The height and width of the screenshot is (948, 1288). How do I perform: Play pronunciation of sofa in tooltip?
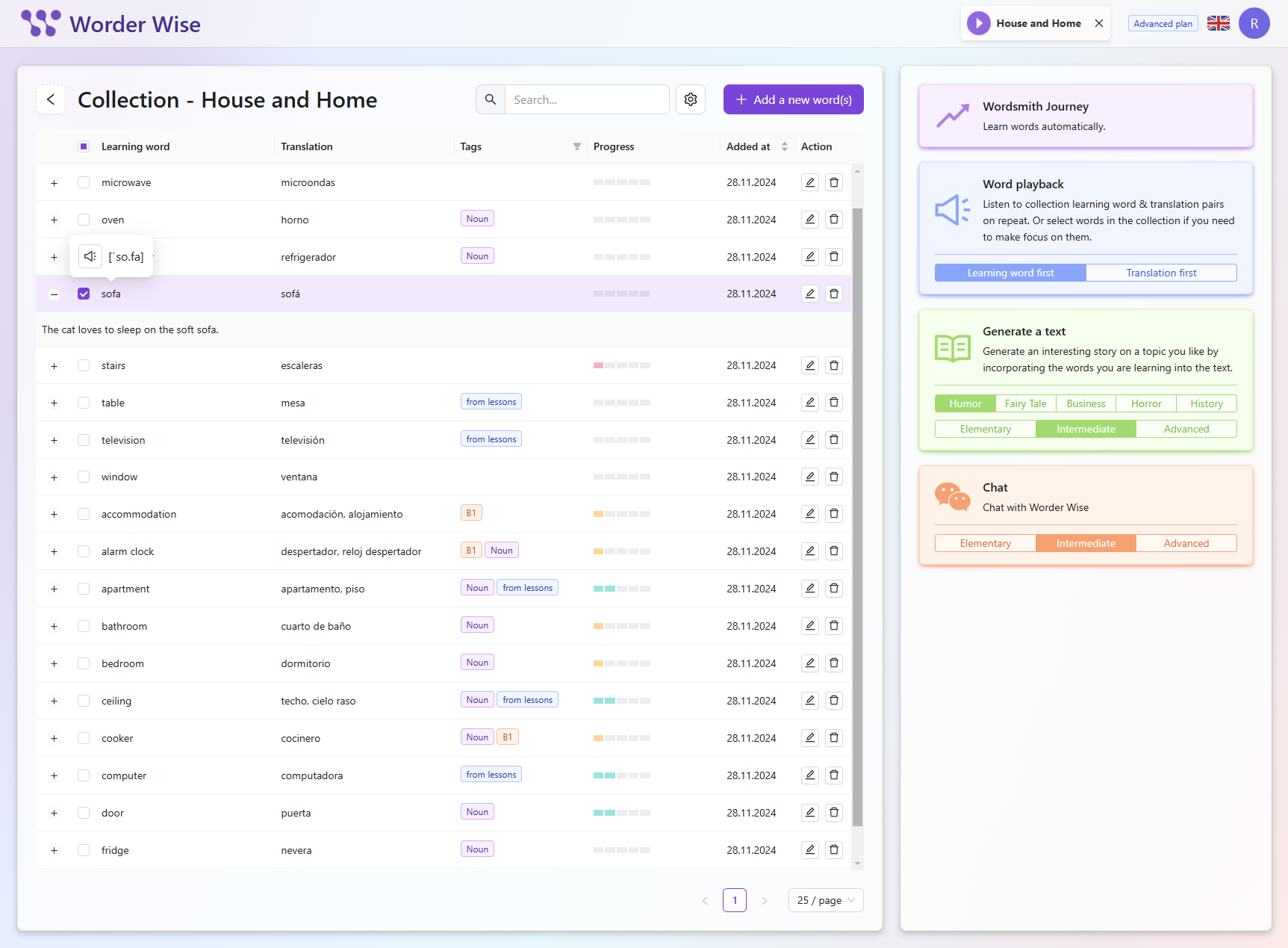90,256
